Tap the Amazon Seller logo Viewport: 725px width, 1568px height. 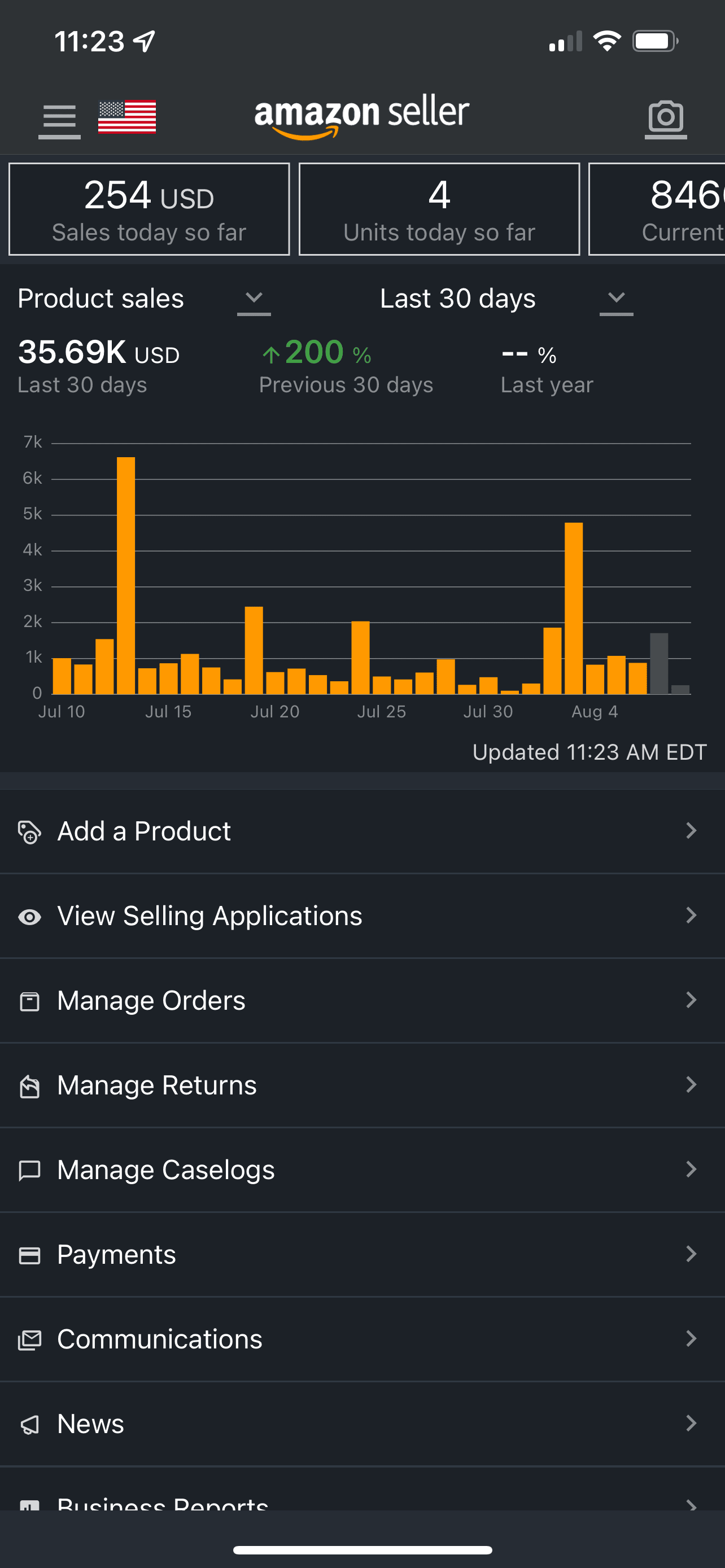click(x=361, y=116)
